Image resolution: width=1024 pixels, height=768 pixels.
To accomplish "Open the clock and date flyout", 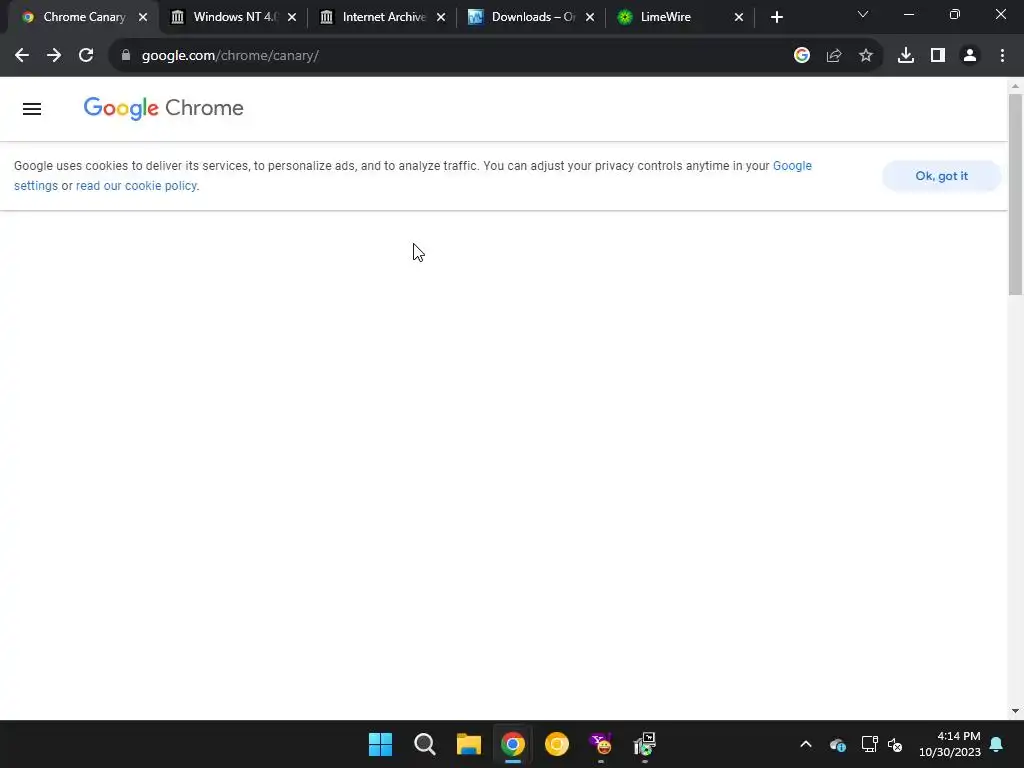I will pyautogui.click(x=950, y=744).
